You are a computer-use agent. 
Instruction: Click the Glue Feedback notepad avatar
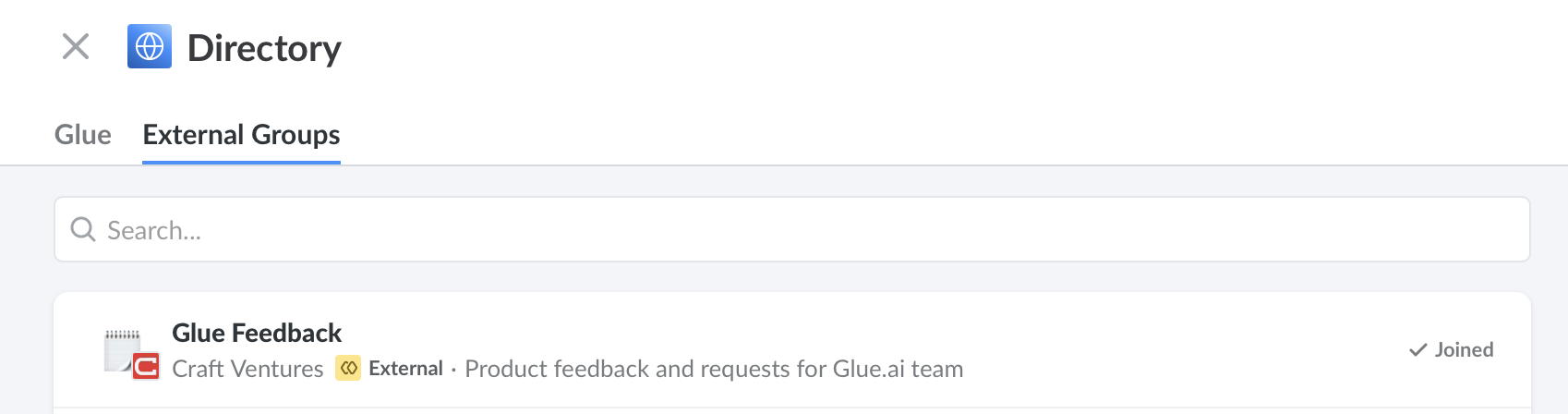point(123,348)
